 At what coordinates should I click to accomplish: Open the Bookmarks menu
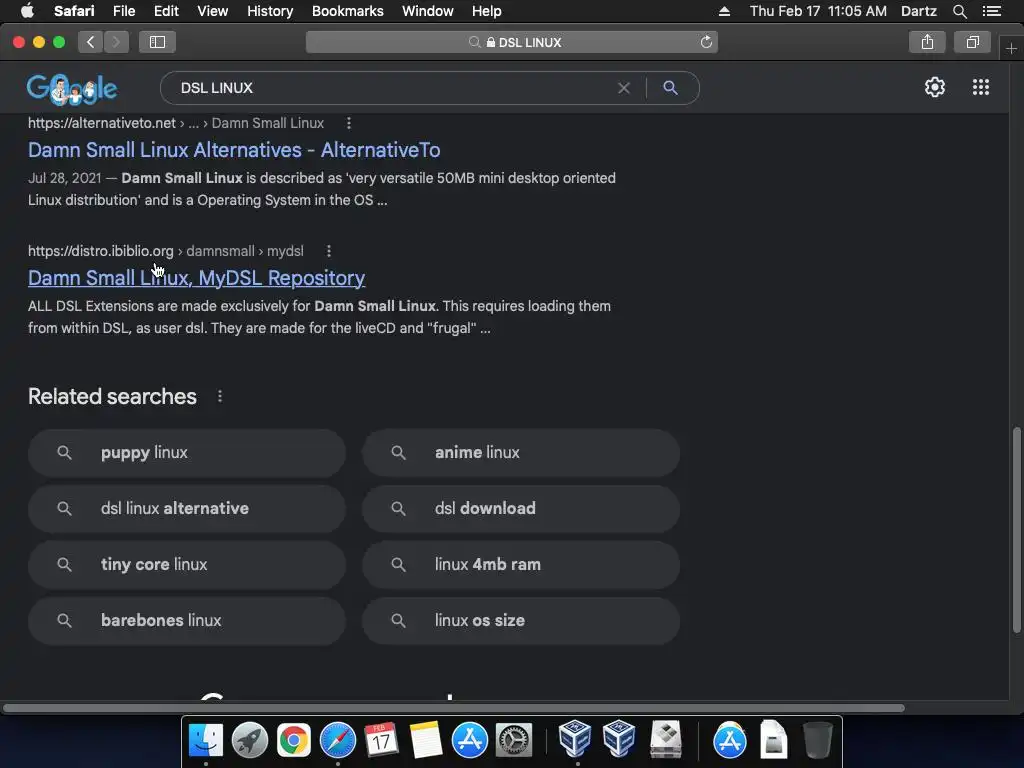(347, 11)
